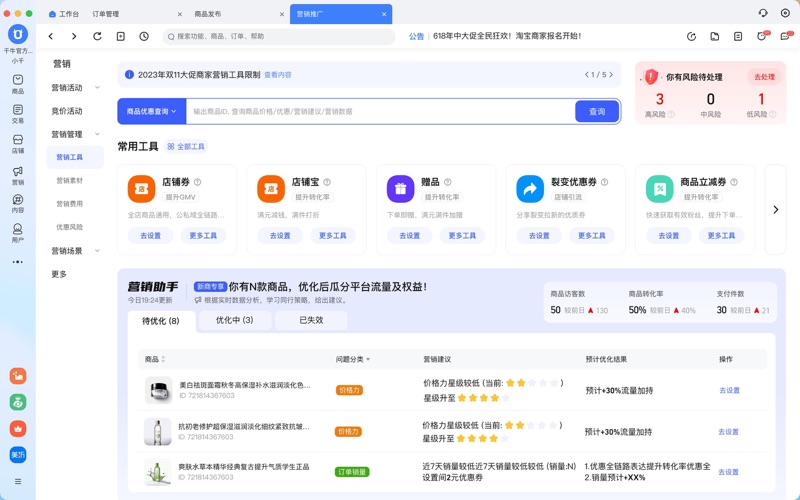Viewport: 800px width, 500px height.
Task: Click the product ID search input field
Action: pos(380,112)
